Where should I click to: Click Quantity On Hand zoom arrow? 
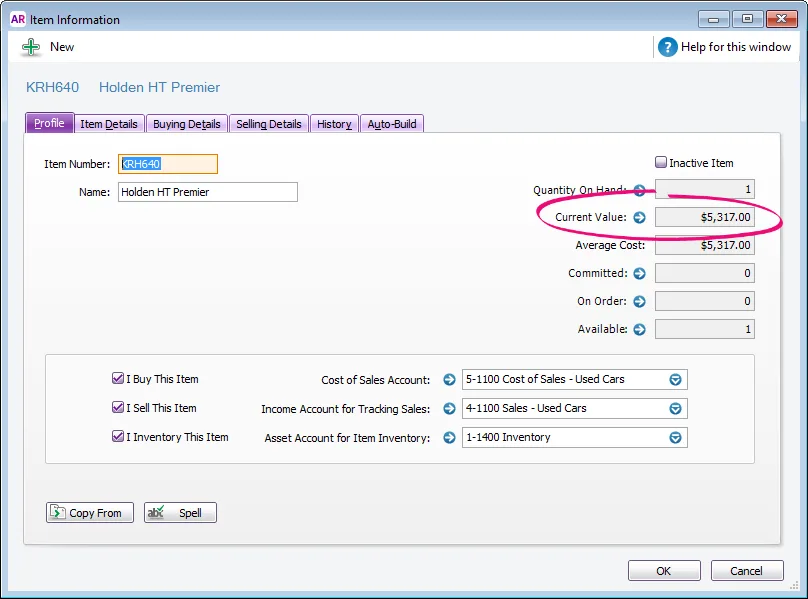click(x=639, y=190)
